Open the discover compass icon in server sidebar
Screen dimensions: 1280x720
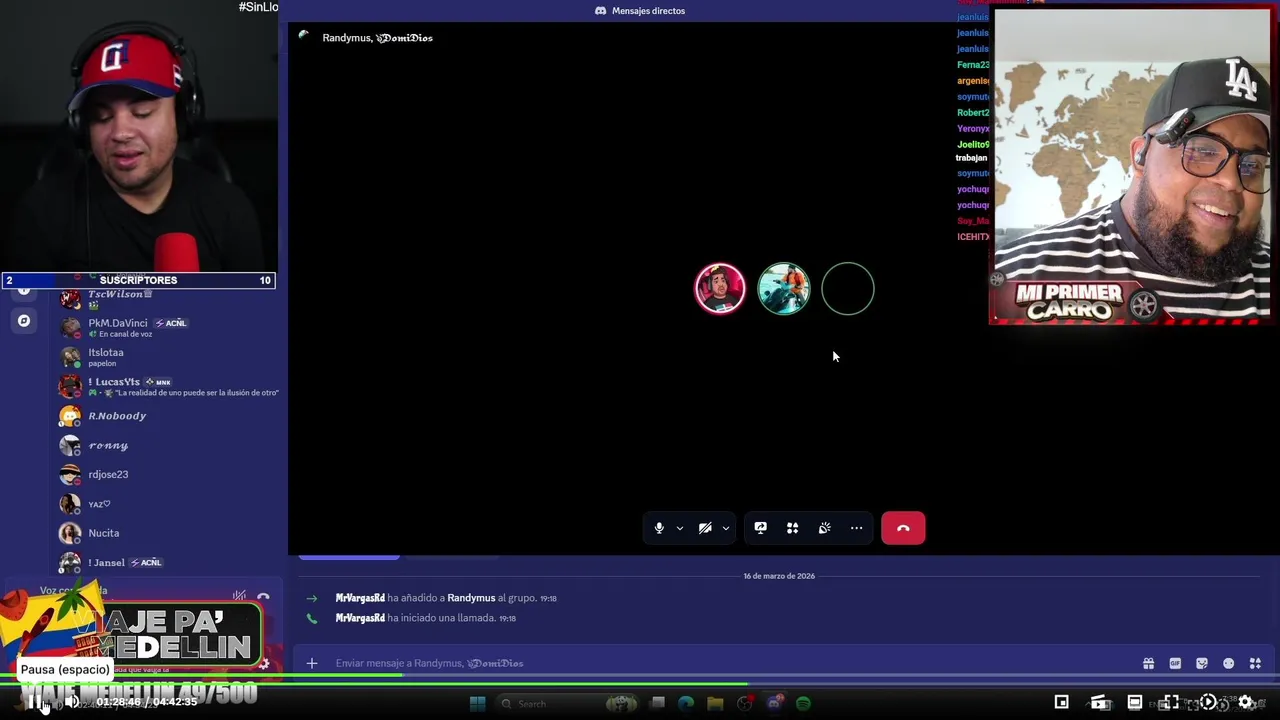(x=24, y=321)
